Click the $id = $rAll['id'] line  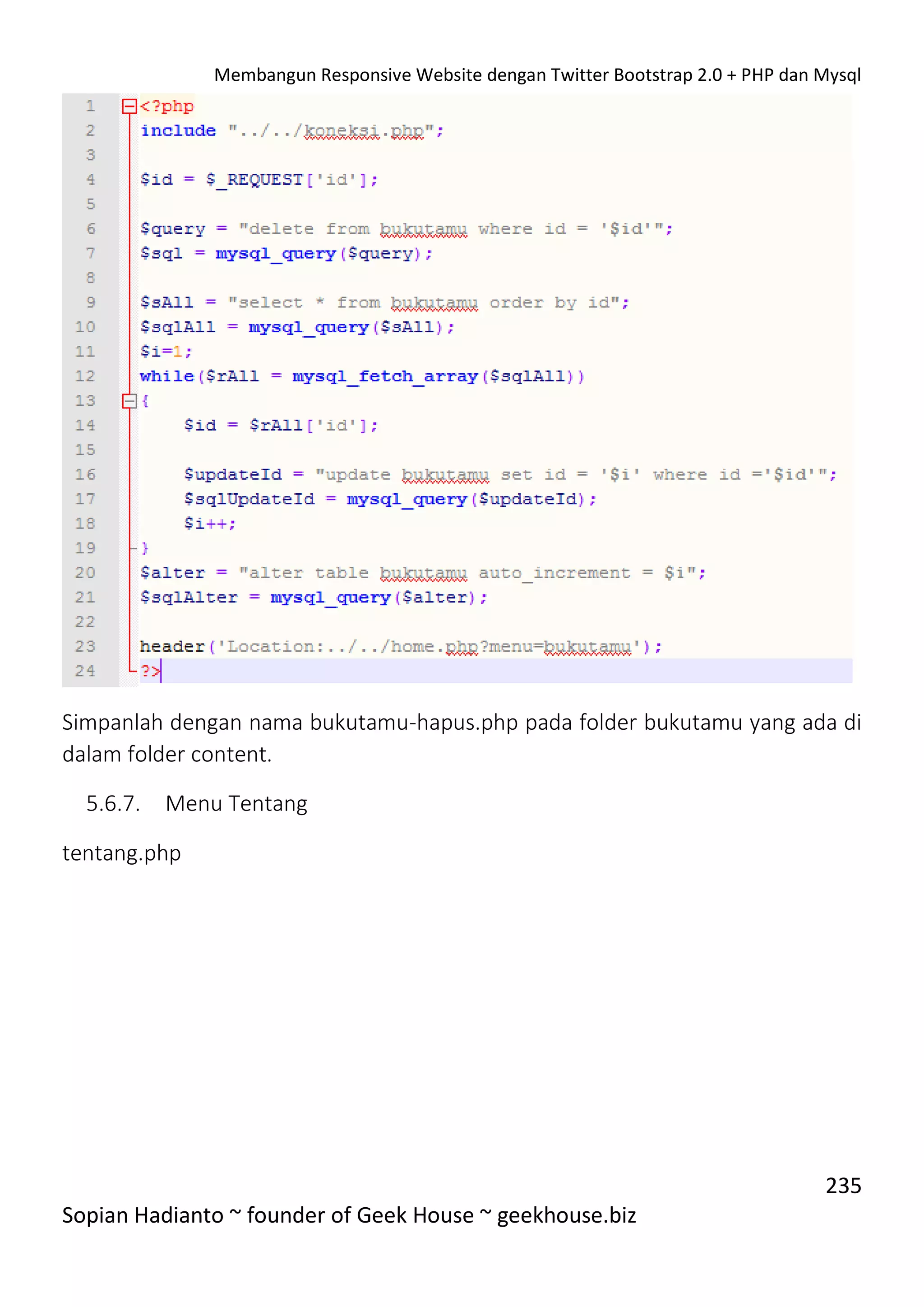click(x=281, y=425)
